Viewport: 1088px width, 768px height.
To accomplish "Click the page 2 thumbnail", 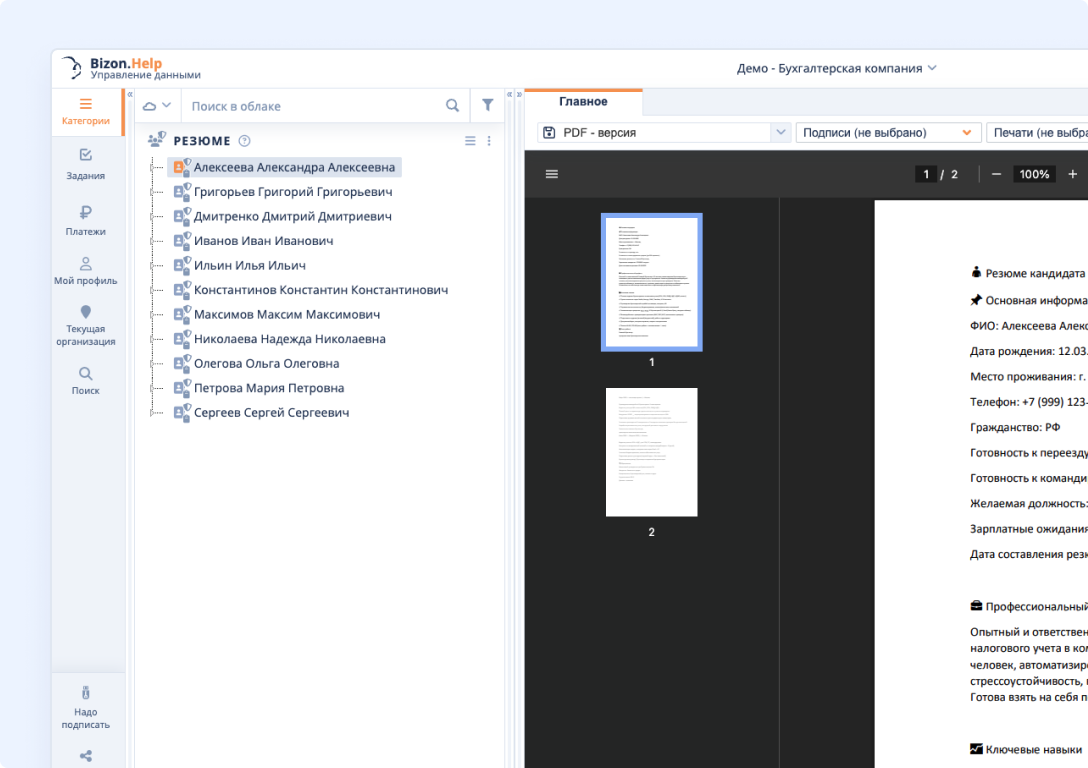I will 651,452.
